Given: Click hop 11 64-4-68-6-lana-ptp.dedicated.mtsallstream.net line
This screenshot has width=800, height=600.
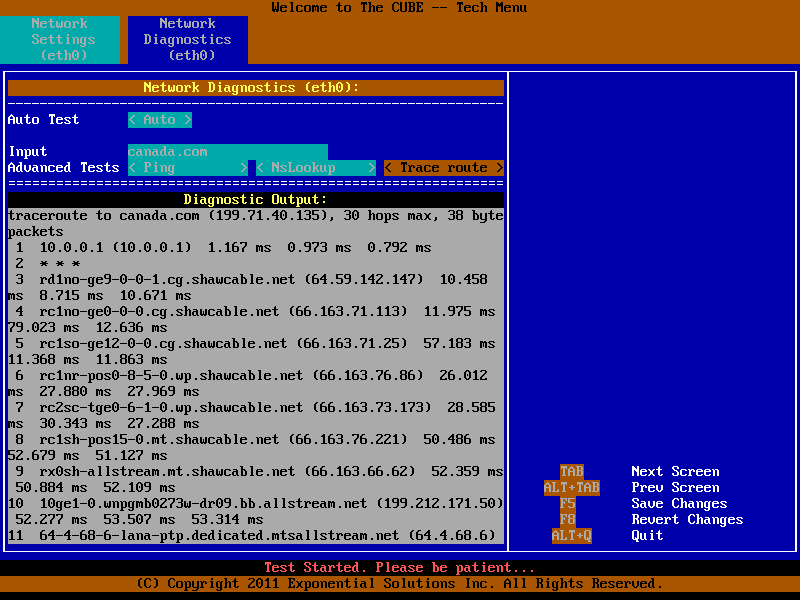Looking at the screenshot, I should pos(252,536).
